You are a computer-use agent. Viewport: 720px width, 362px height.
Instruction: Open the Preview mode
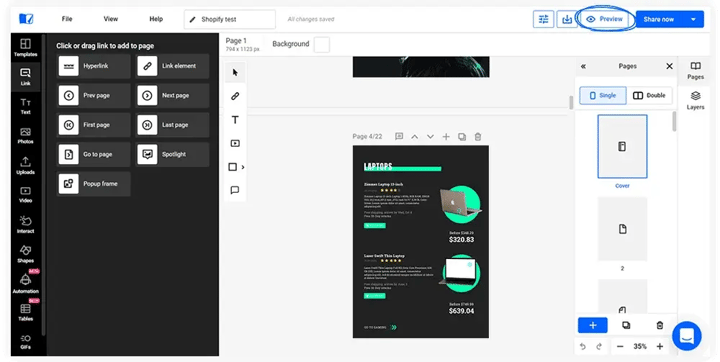click(x=606, y=19)
